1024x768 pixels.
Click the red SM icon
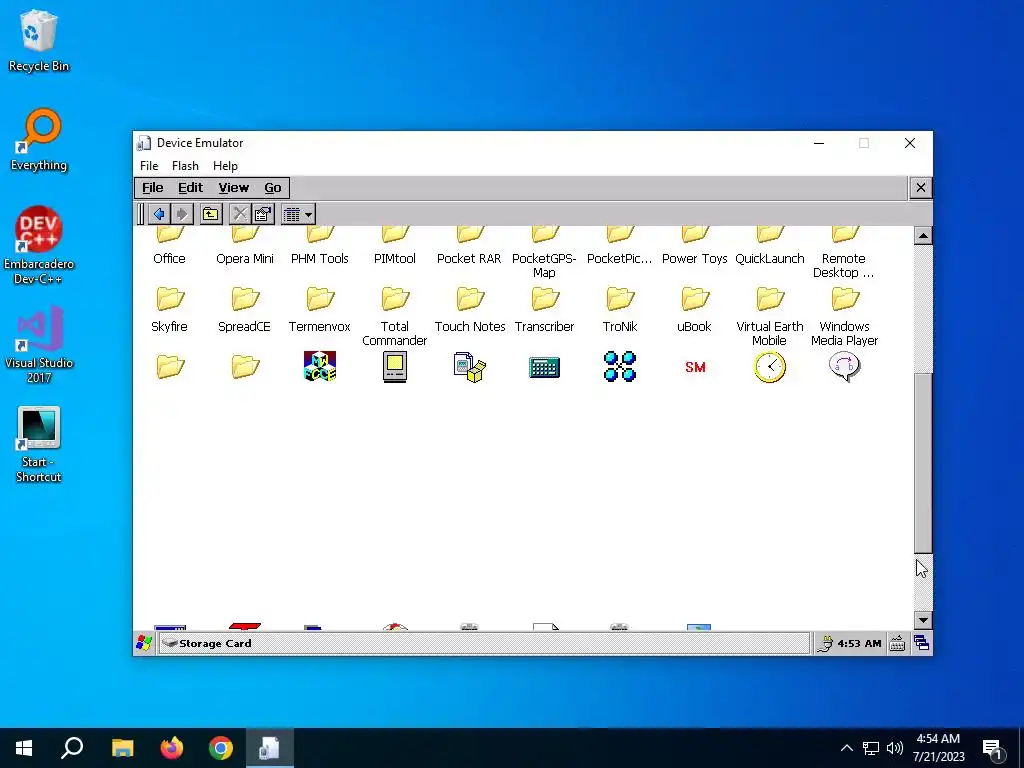[696, 367]
